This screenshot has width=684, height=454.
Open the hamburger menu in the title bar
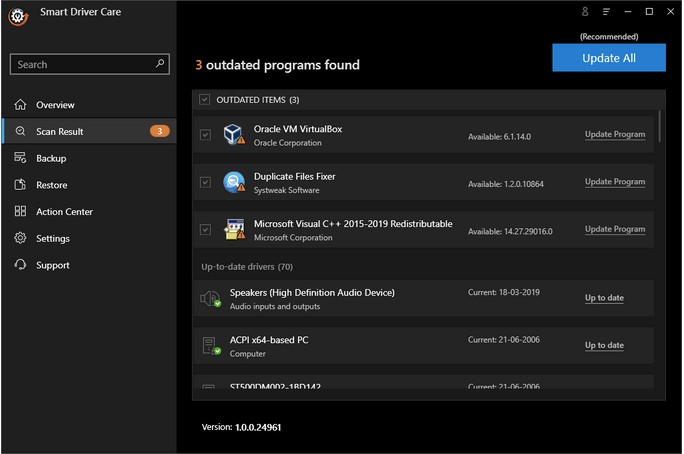click(606, 12)
